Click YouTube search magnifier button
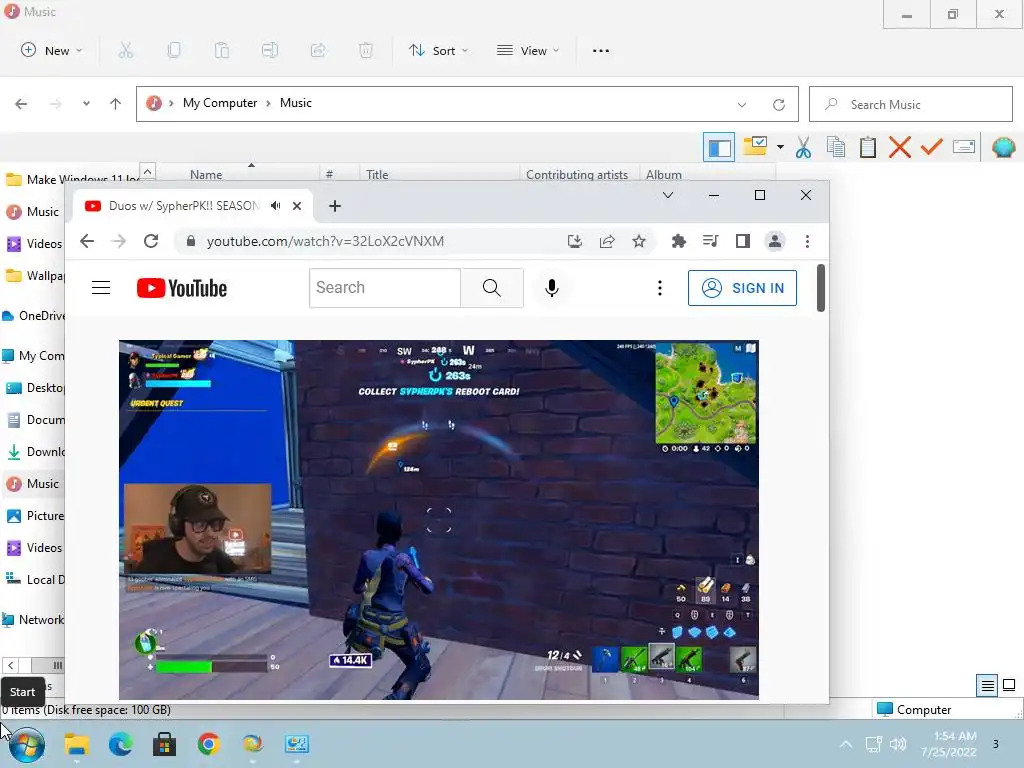The width and height of the screenshot is (1024, 768). click(492, 287)
